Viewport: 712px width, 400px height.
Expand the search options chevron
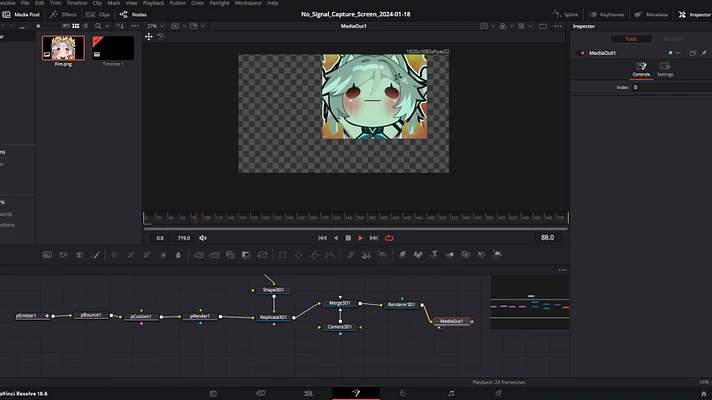107,26
